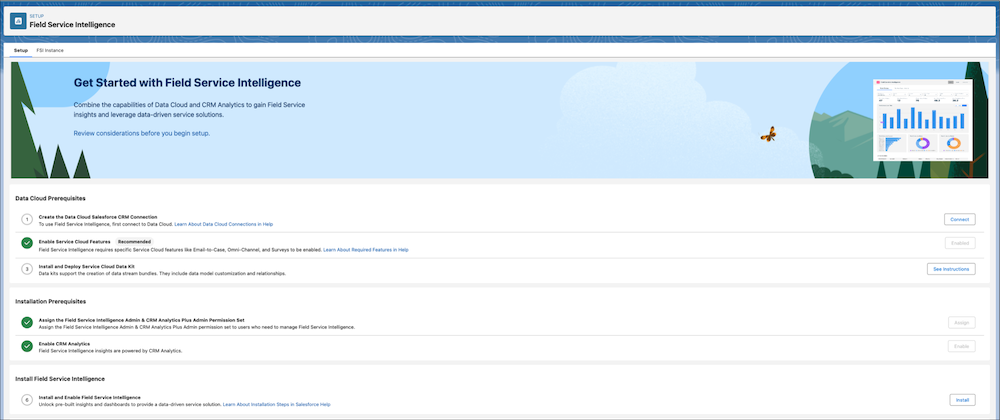The image size is (1000, 420).
Task: Click Field Service Intelligence page header title
Action: [72, 25]
